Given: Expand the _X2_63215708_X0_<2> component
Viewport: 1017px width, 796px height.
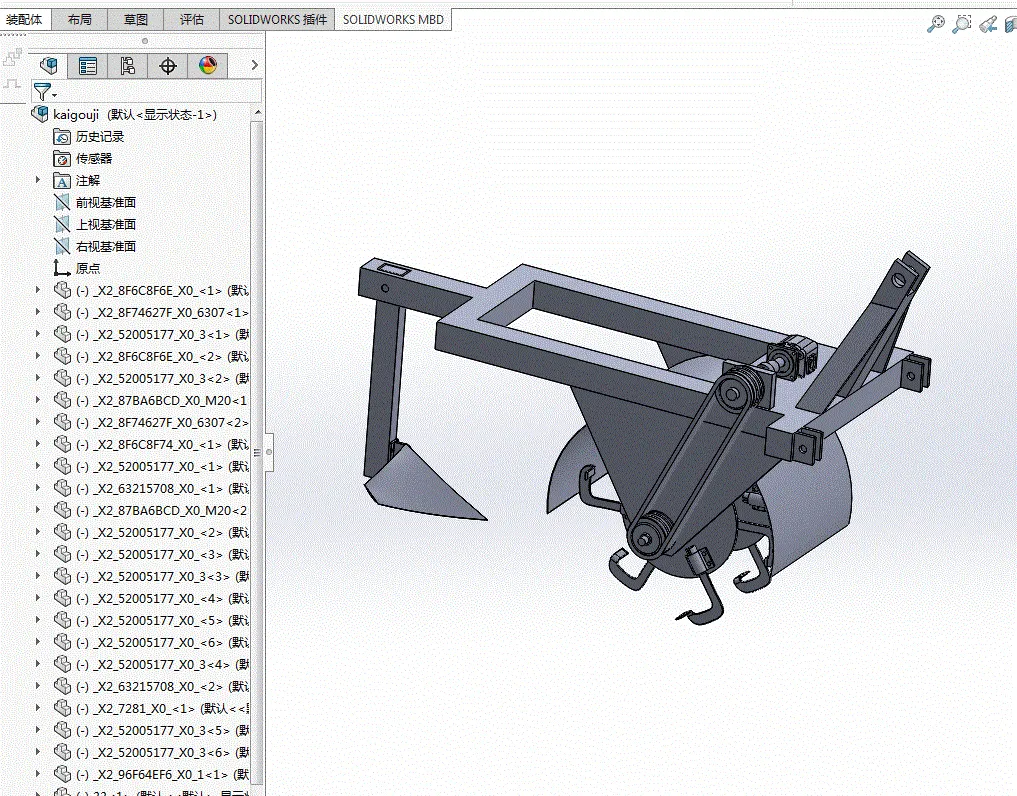Looking at the screenshot, I should (38, 686).
